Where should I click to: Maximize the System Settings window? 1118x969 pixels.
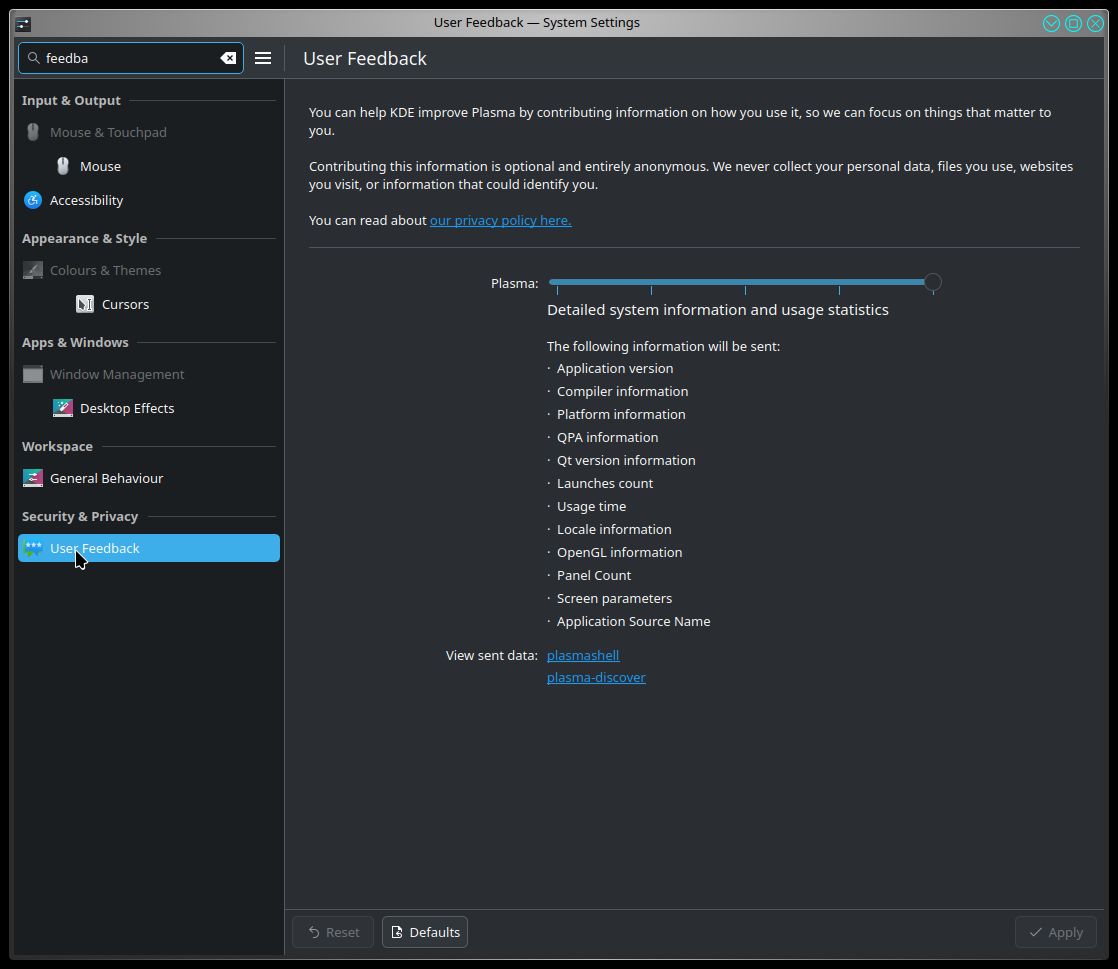click(1073, 24)
